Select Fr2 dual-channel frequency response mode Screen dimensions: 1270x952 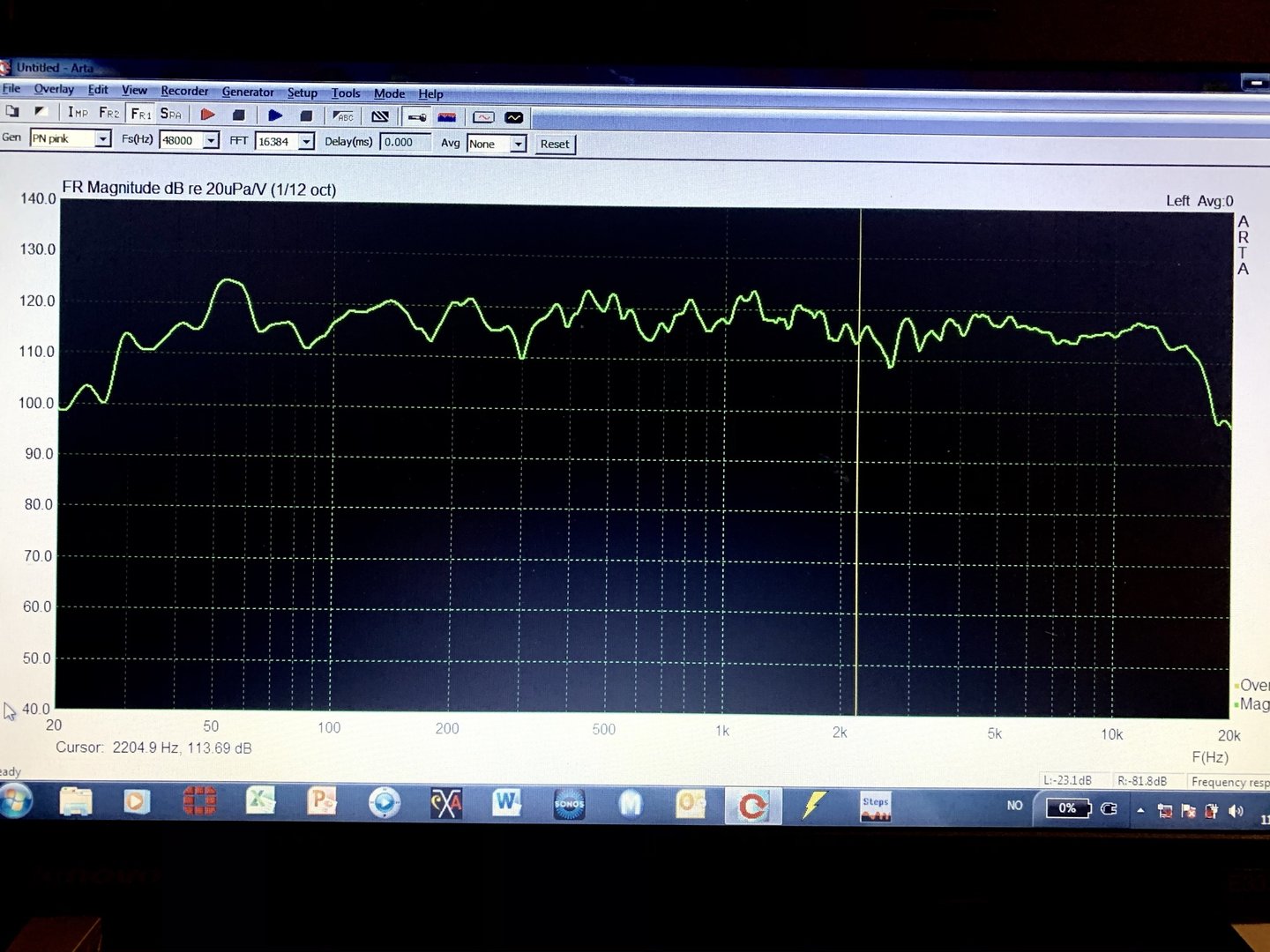[x=108, y=113]
